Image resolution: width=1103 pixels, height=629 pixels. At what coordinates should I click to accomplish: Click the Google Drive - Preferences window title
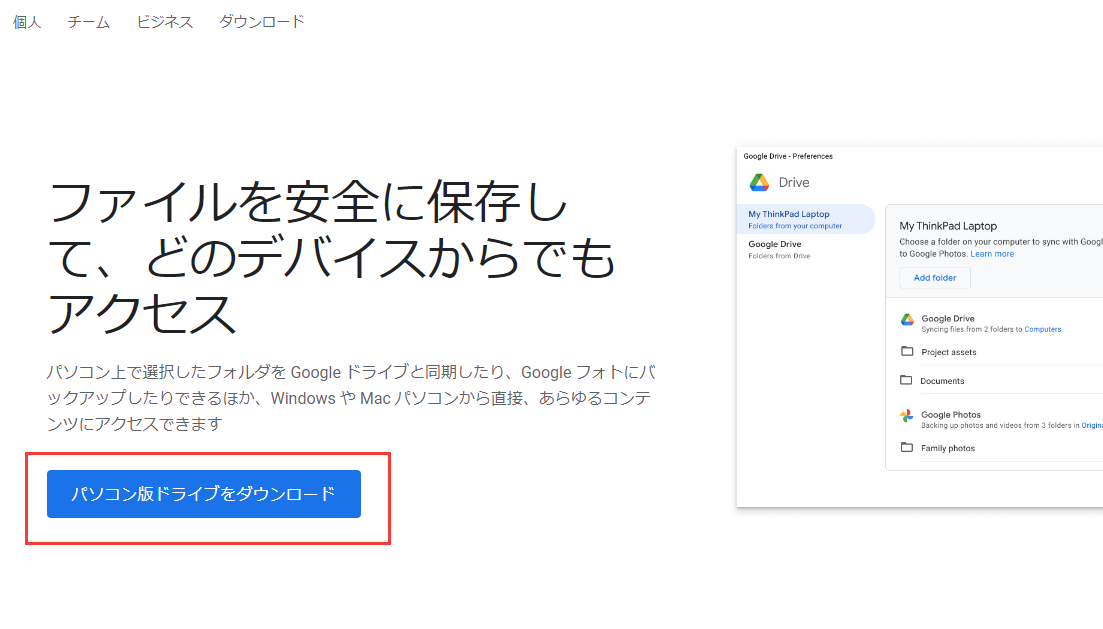788,156
